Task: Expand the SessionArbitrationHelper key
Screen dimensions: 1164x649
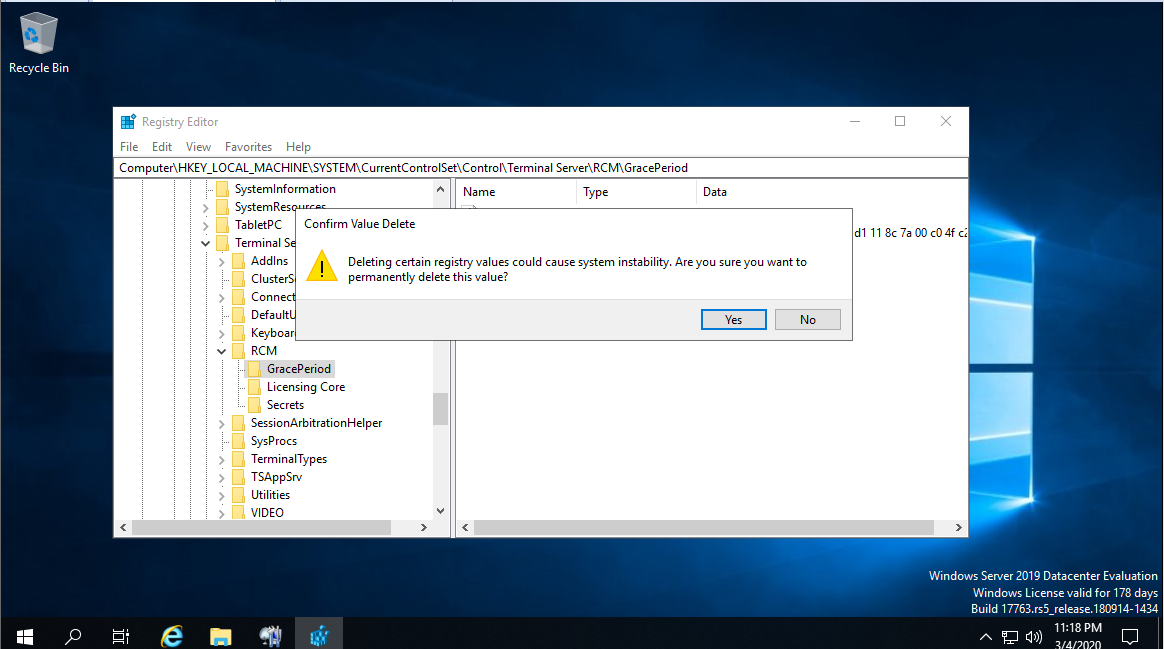Action: 221,423
